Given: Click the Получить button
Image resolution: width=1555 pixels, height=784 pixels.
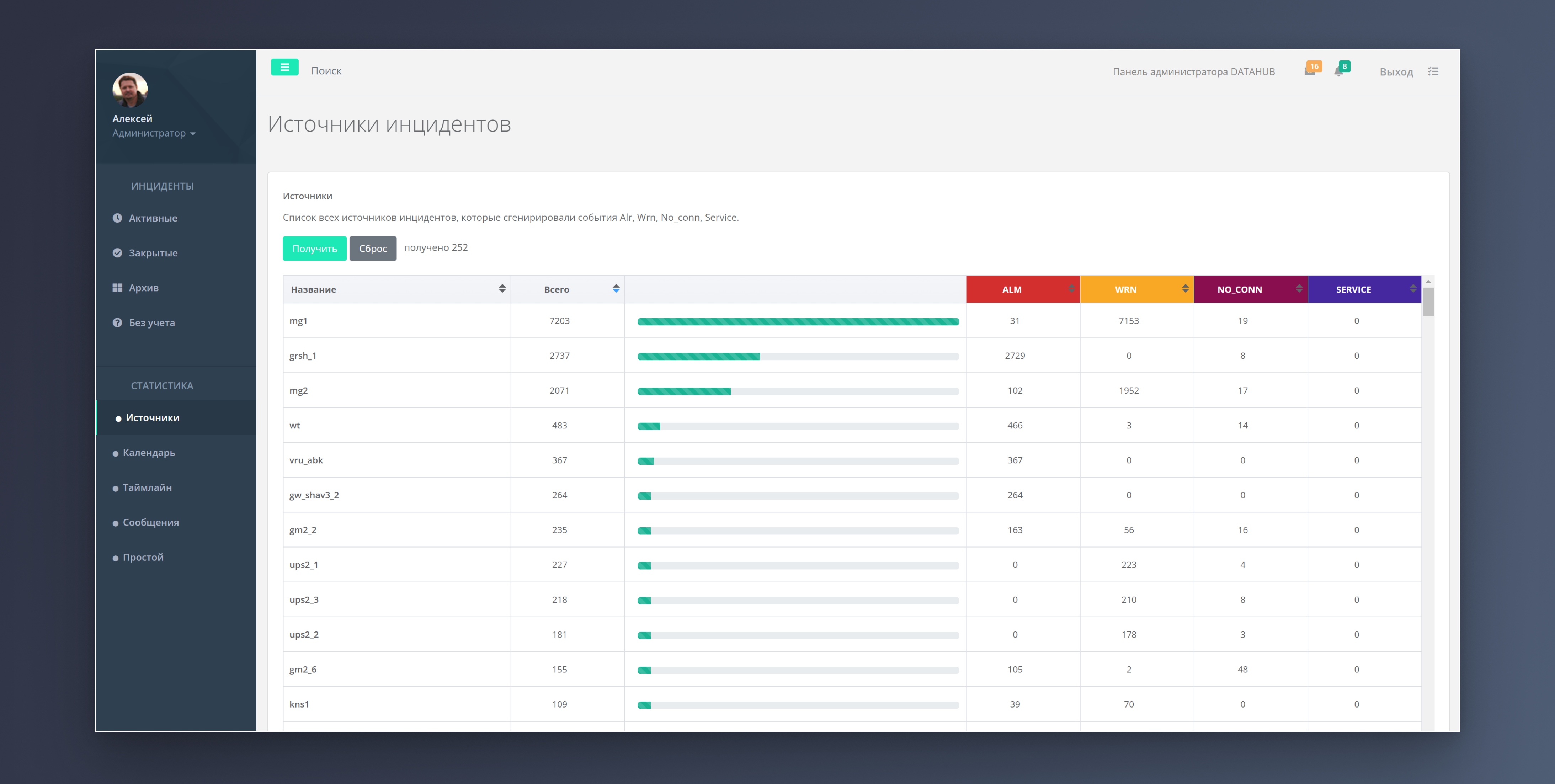Looking at the screenshot, I should click(x=314, y=249).
